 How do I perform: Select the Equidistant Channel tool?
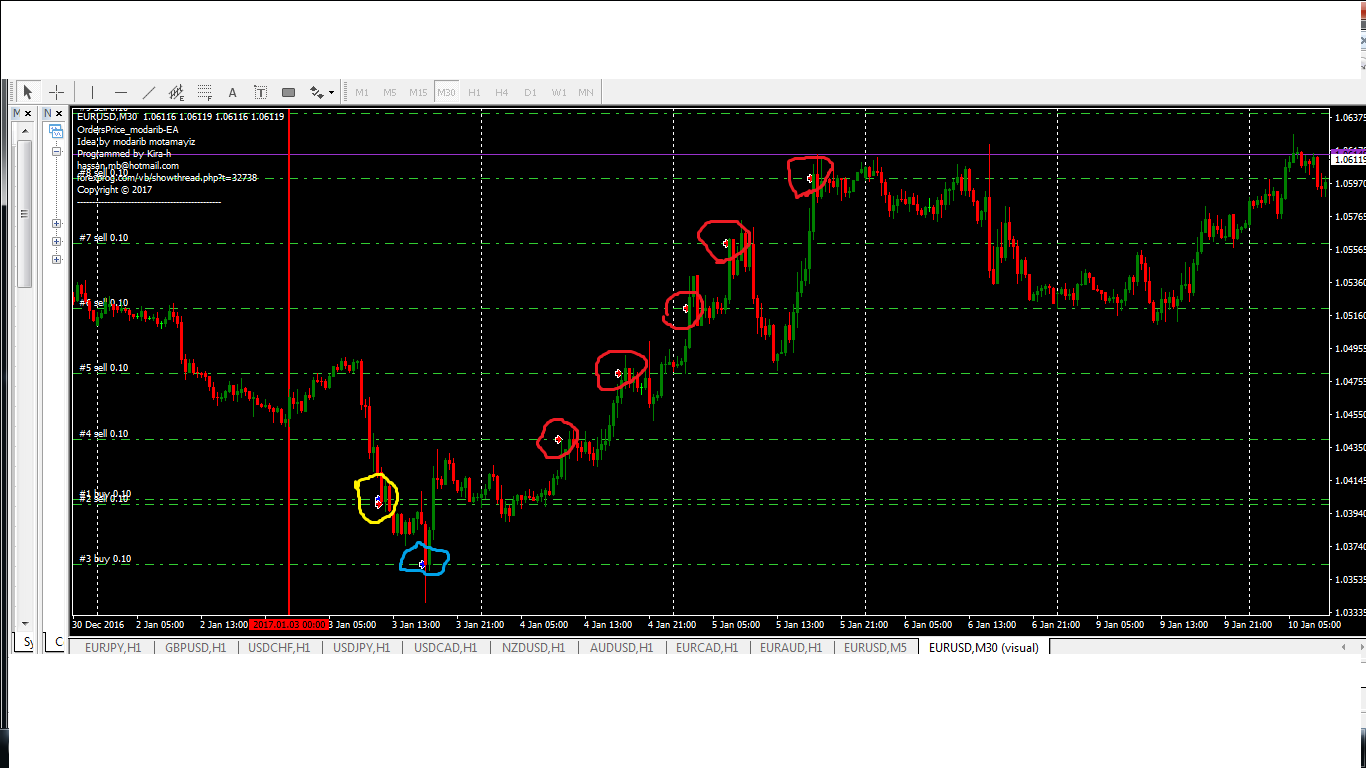click(177, 92)
